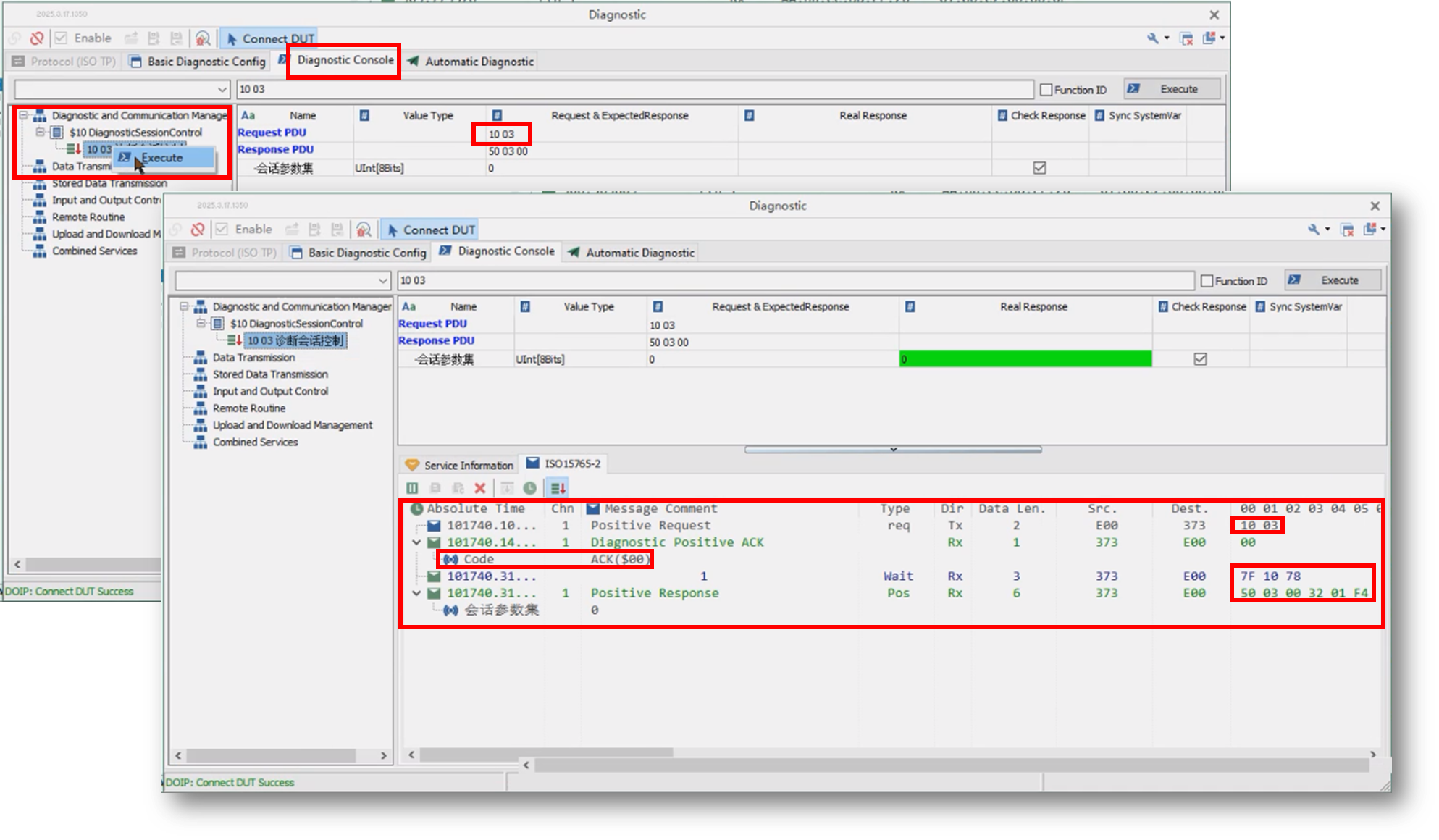1439x840 pixels.
Task: Click the Absolute Time clock column icon
Action: (x=416, y=508)
